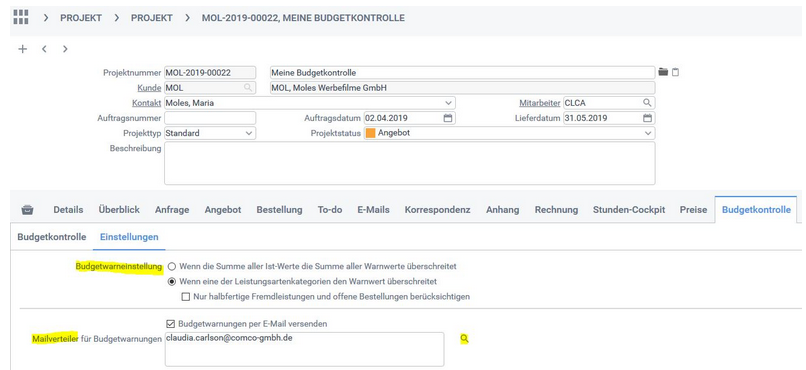This screenshot has width=806, height=370.
Task: Click into the Beschreibung text area
Action: 410,163
